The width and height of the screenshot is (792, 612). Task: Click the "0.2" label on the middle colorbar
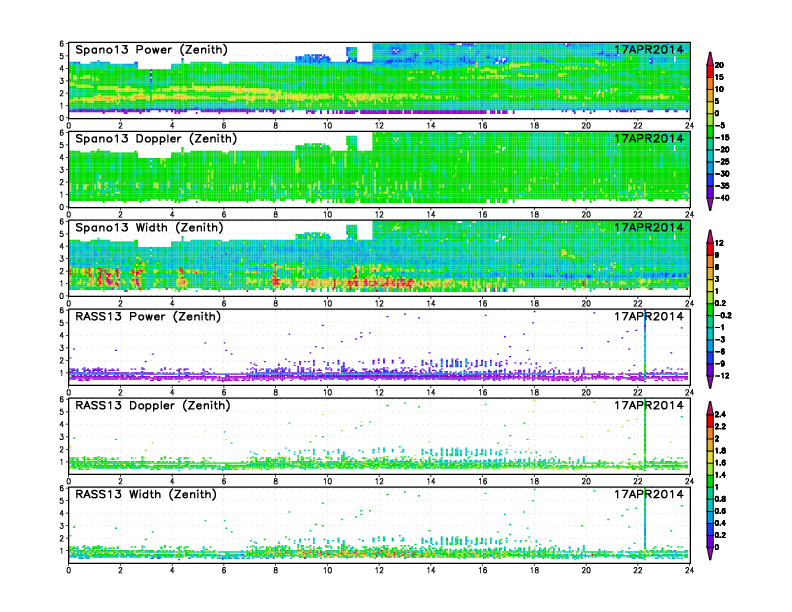(721, 303)
